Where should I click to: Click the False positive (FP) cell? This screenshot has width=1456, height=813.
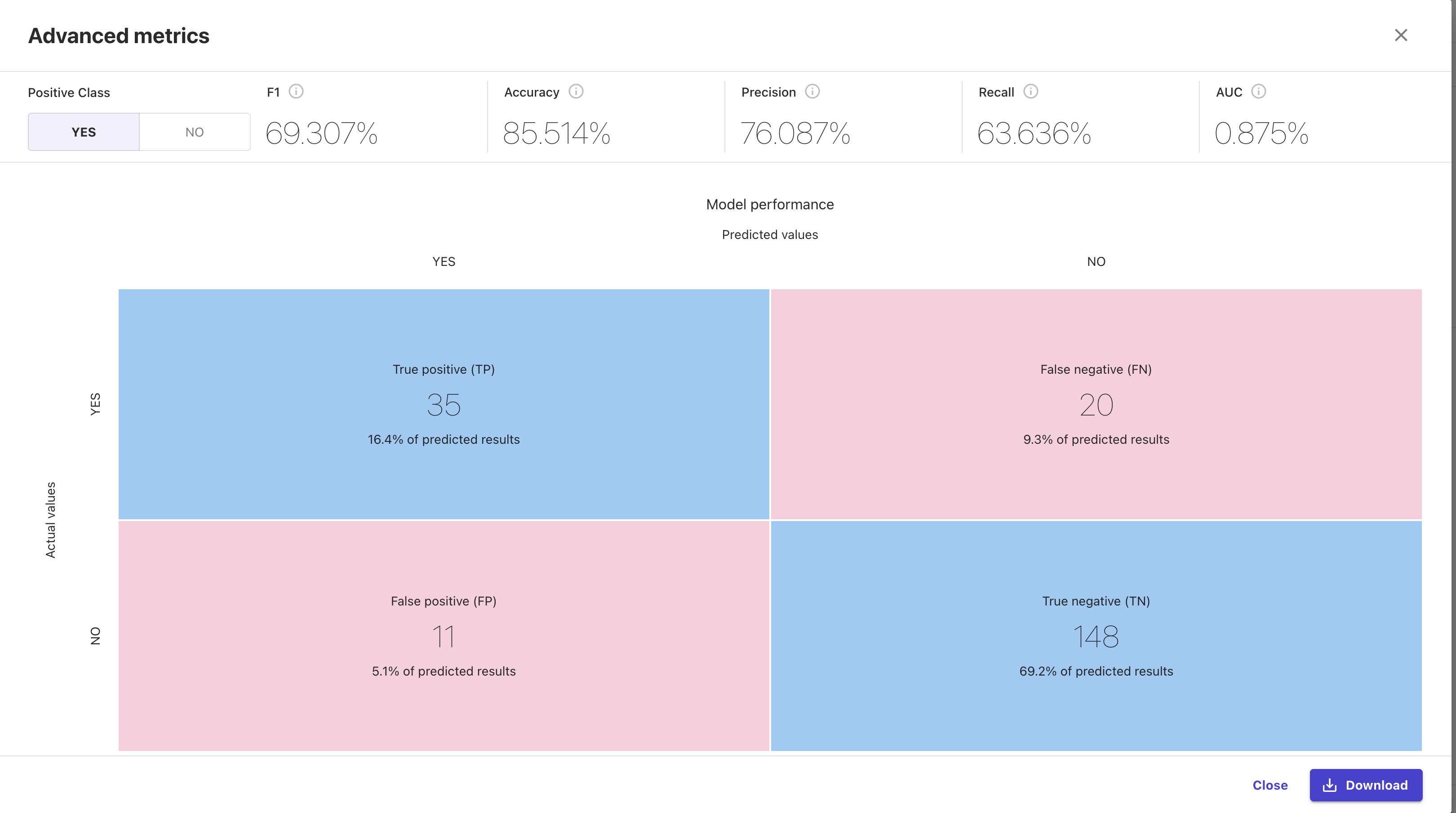444,636
